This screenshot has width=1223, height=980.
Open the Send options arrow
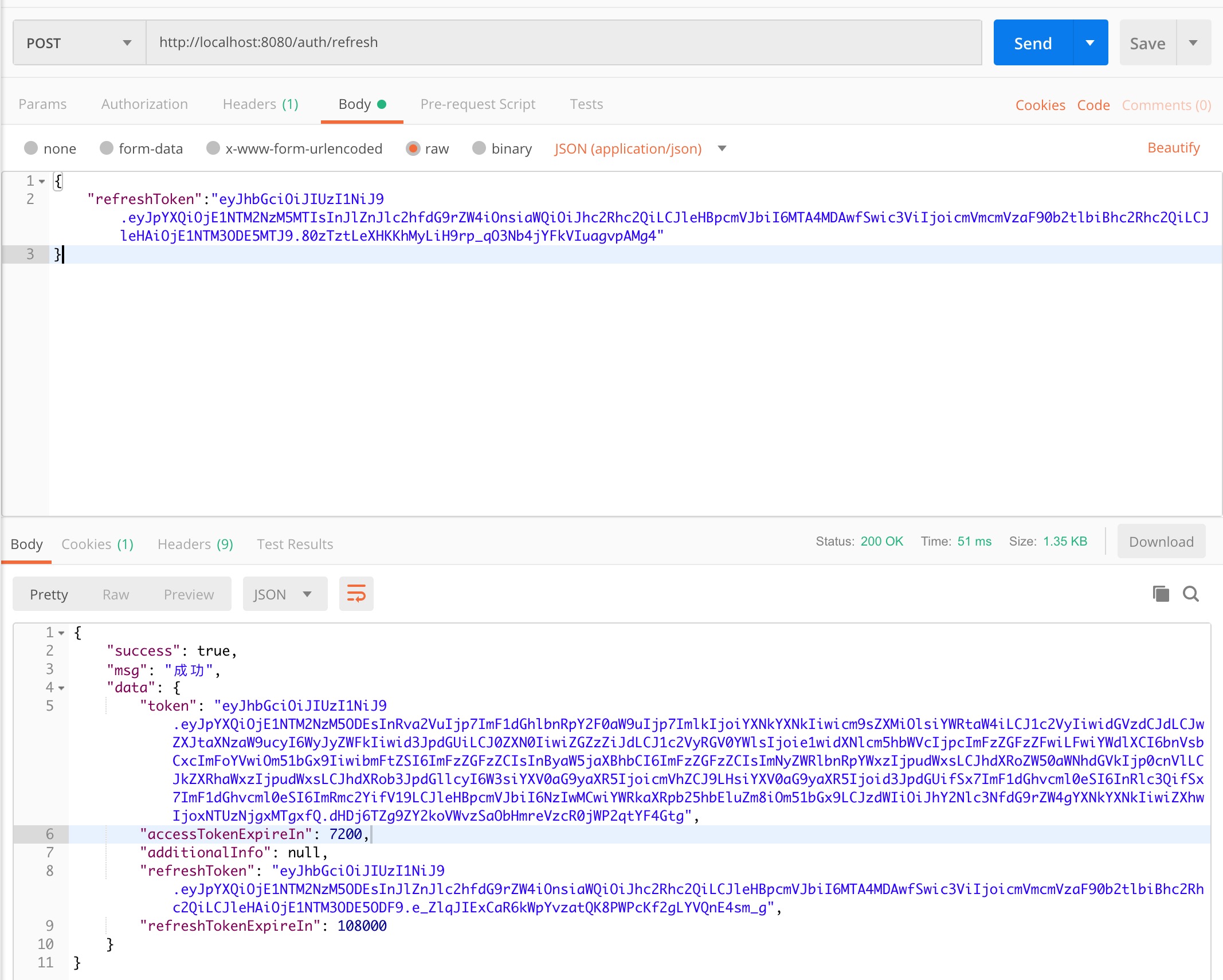coord(1091,42)
